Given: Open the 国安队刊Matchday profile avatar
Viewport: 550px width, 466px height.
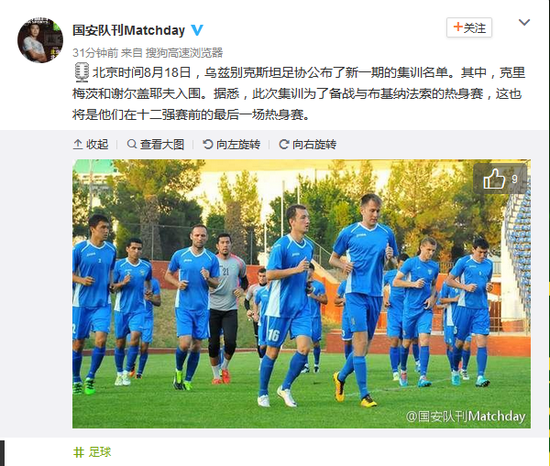Looking at the screenshot, I should [40, 40].
